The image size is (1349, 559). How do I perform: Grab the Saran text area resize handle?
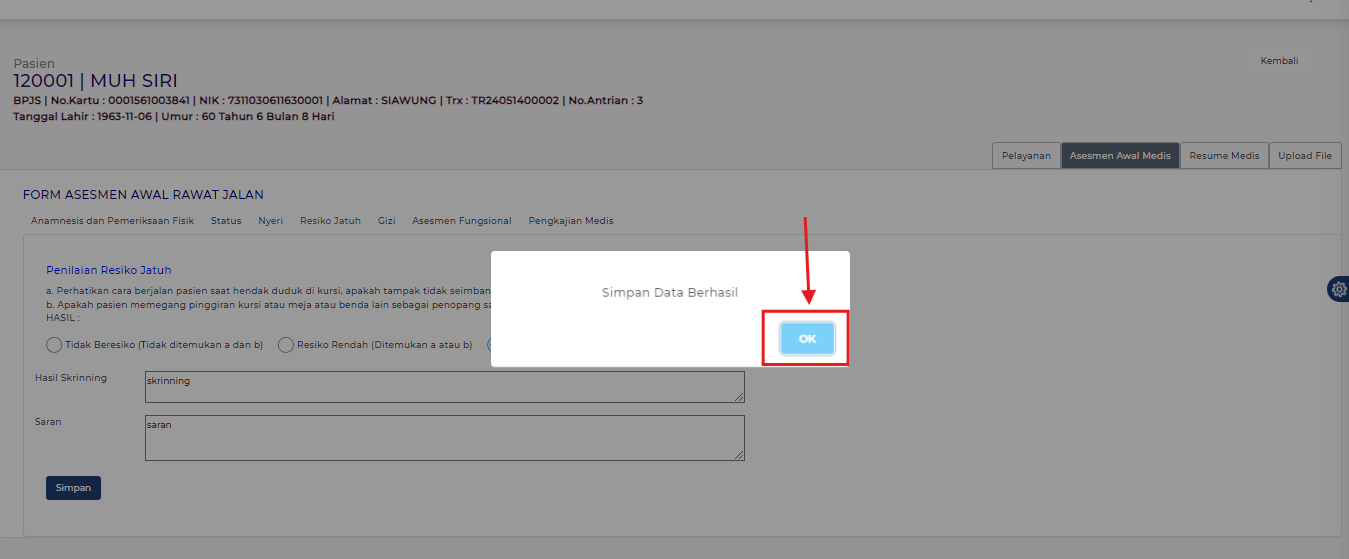739,455
